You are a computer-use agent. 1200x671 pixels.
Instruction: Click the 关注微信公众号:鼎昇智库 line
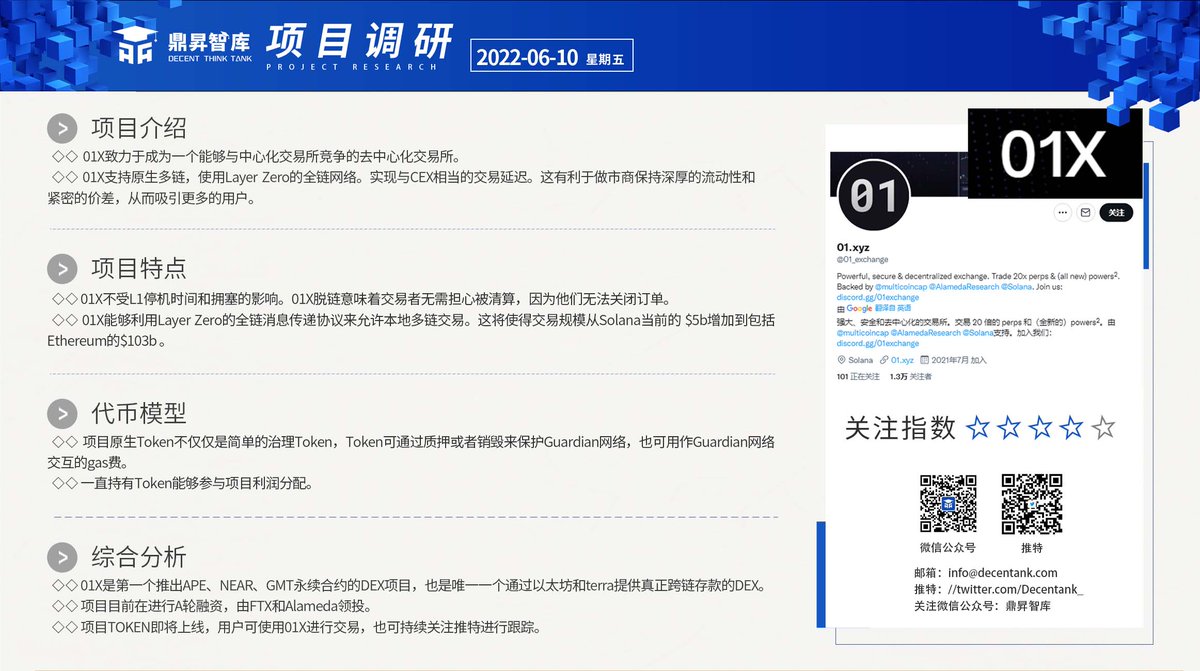pos(982,606)
